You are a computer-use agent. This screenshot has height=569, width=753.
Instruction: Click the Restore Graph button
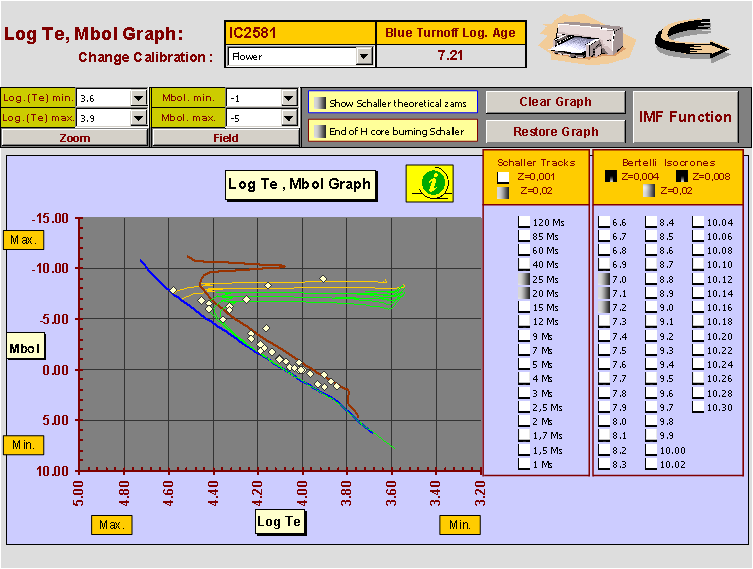pos(556,131)
